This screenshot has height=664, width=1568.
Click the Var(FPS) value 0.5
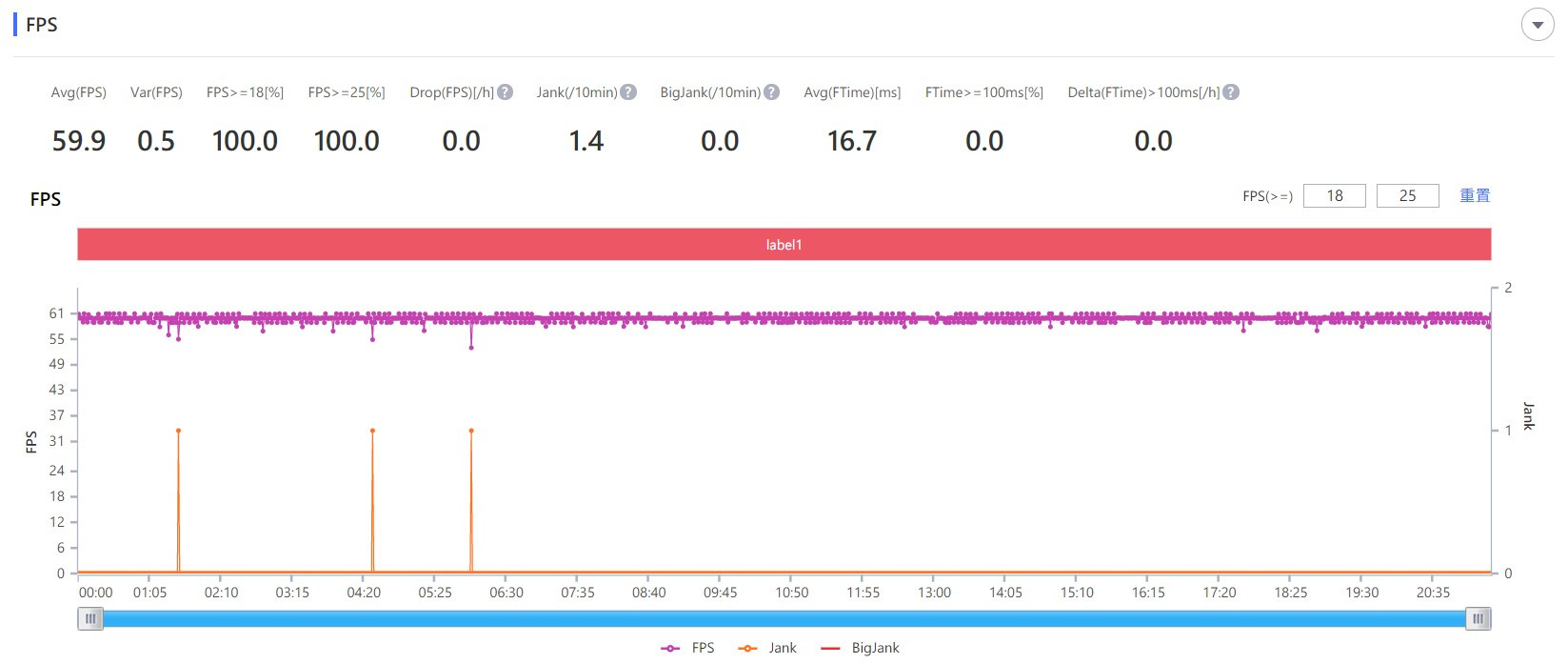pyautogui.click(x=156, y=141)
